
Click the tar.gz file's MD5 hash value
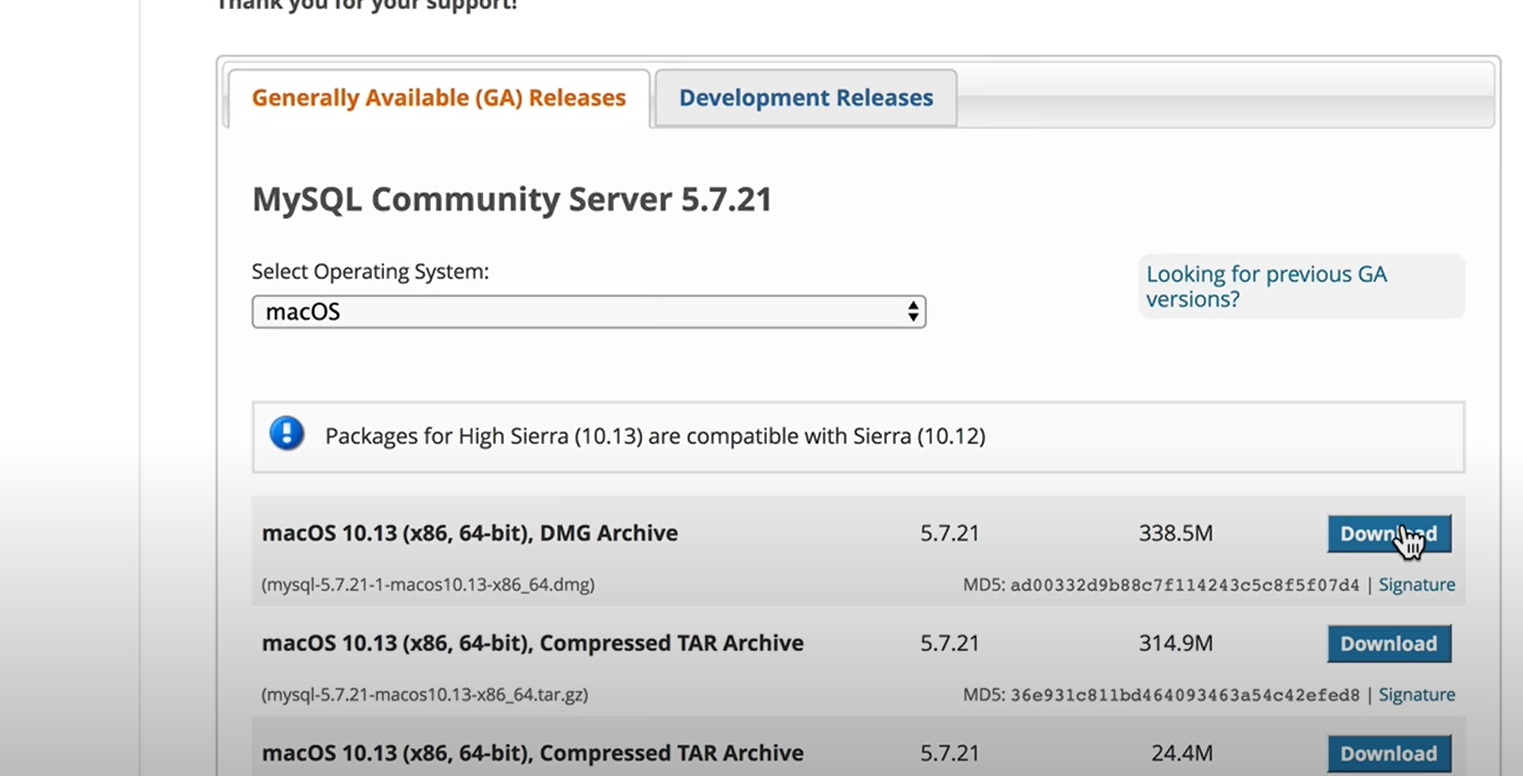[1184, 695]
